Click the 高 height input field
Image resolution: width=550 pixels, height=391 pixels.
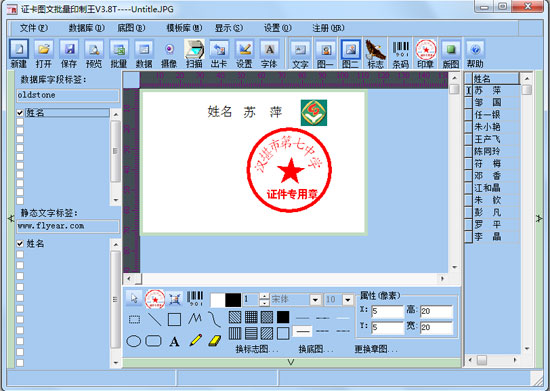tap(437, 311)
